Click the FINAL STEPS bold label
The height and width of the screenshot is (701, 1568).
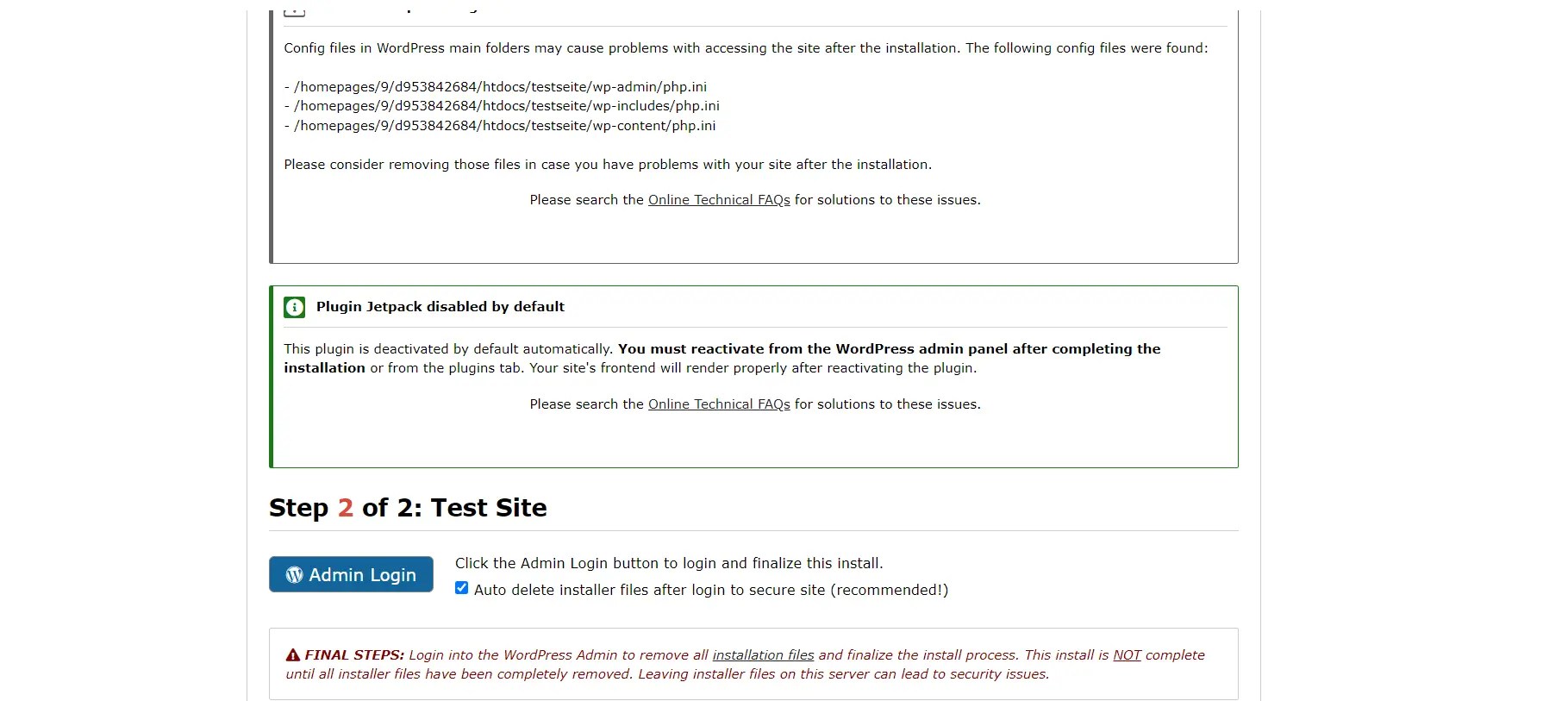click(x=354, y=655)
